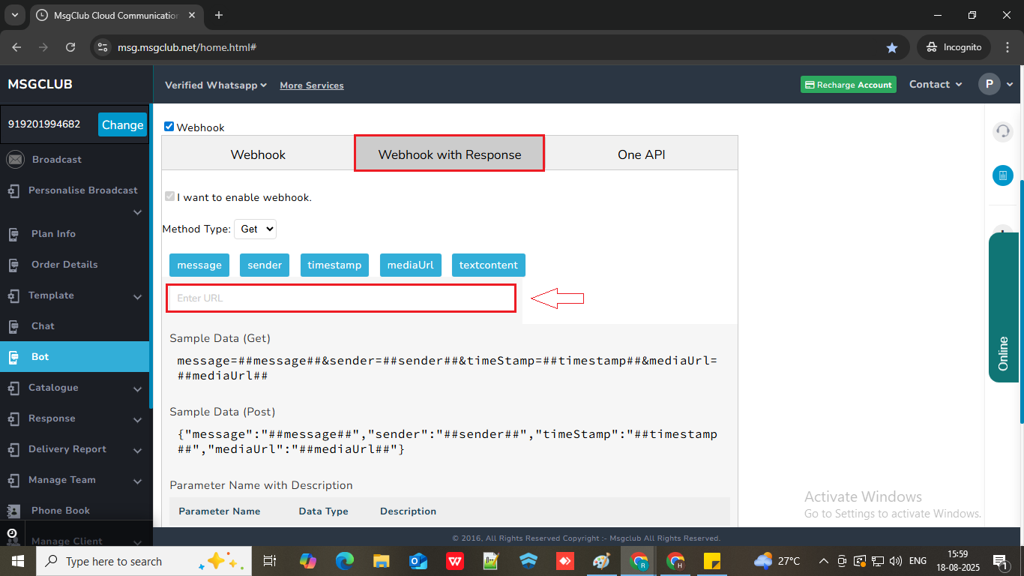Image resolution: width=1024 pixels, height=576 pixels.
Task: Open the weather widget showing 27°C
Action: [x=777, y=561]
